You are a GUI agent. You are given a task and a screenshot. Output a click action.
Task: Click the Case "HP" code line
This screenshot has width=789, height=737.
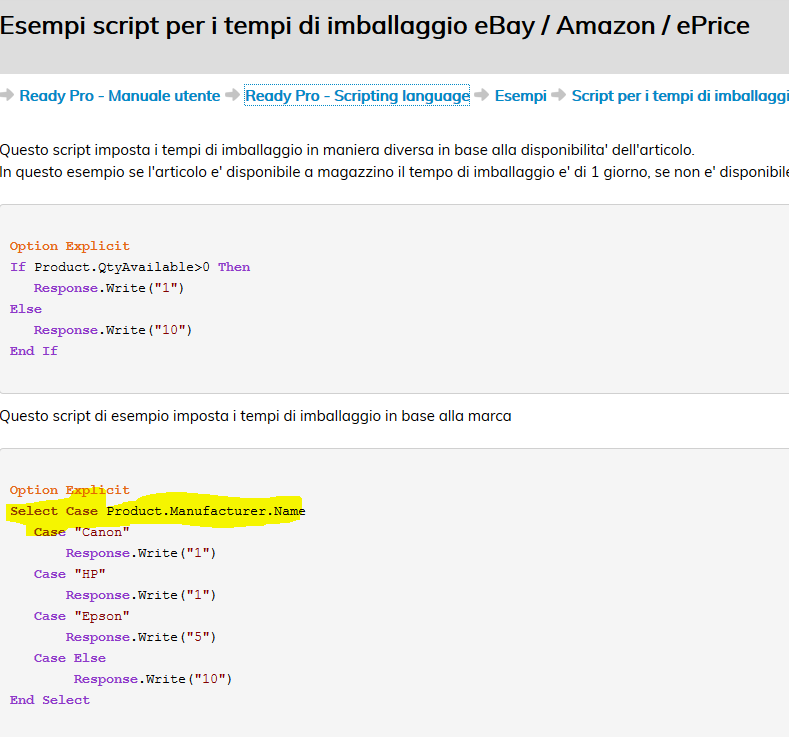click(70, 574)
